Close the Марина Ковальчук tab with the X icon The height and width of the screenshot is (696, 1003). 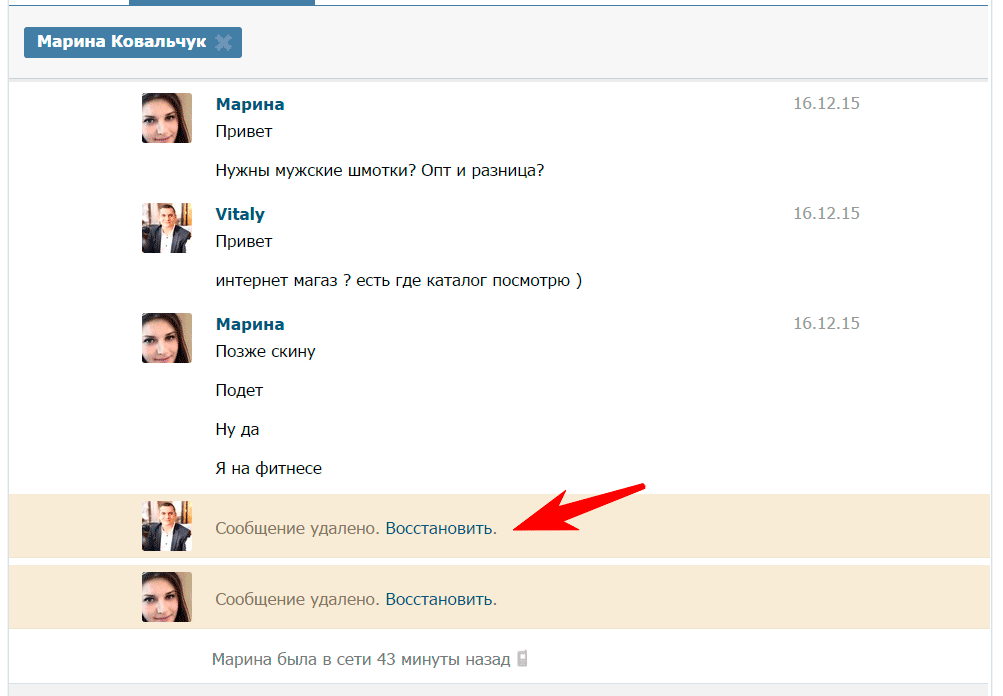point(223,42)
